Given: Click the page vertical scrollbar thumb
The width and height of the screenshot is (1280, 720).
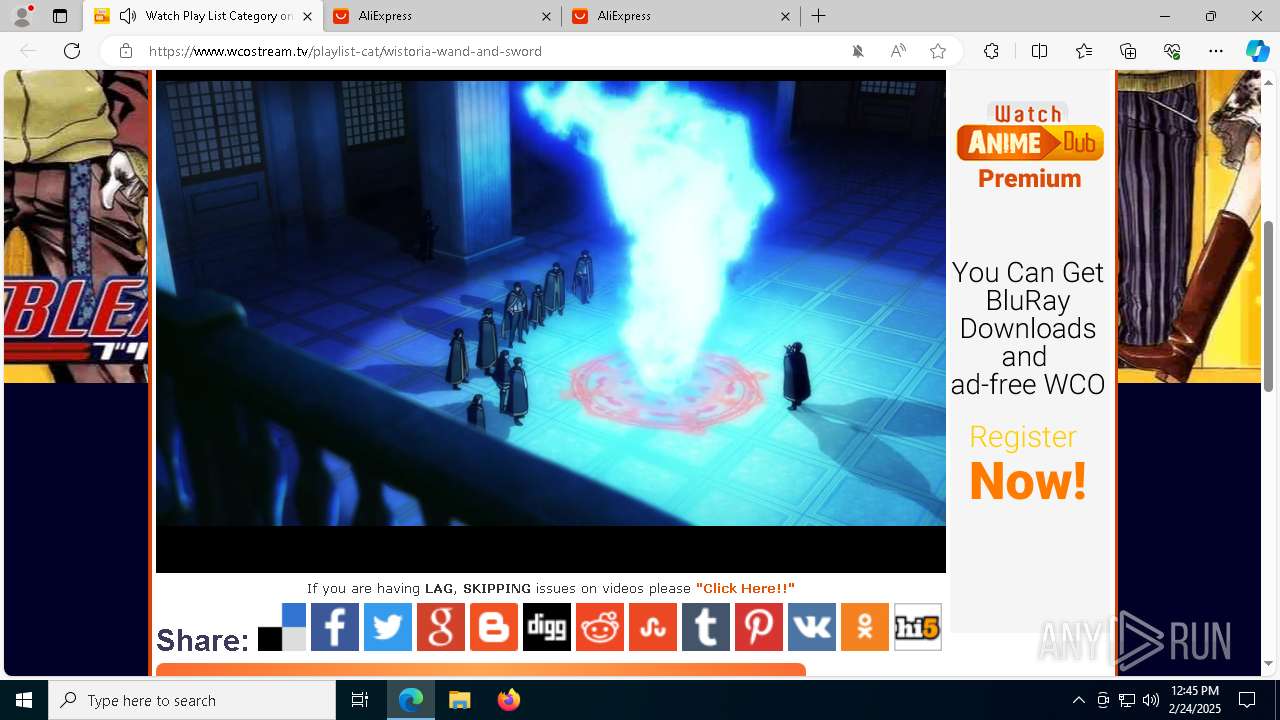Looking at the screenshot, I should (1269, 305).
